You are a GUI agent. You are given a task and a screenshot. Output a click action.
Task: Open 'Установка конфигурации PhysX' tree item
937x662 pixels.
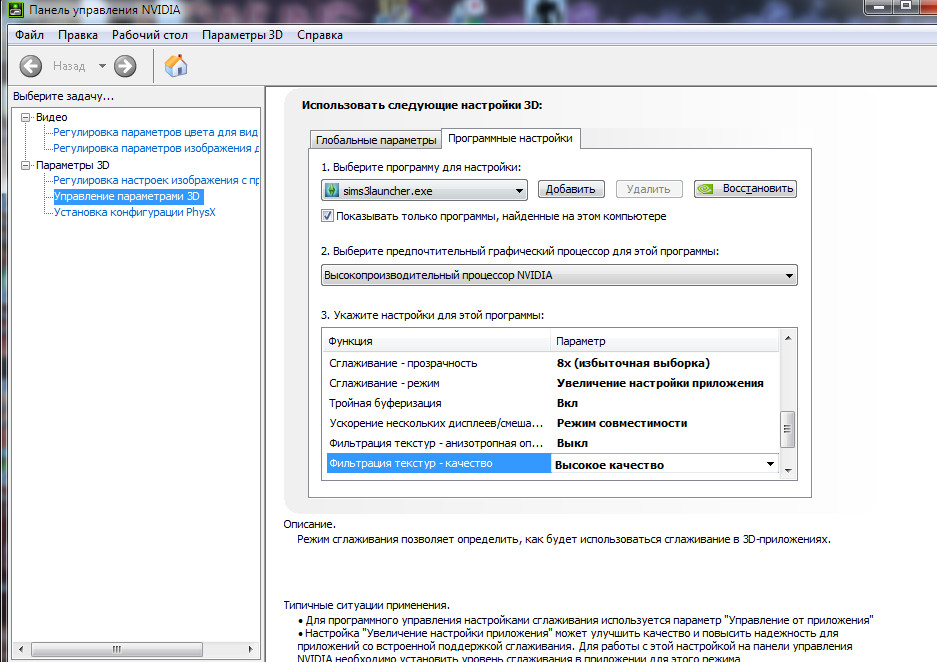[x=134, y=212]
